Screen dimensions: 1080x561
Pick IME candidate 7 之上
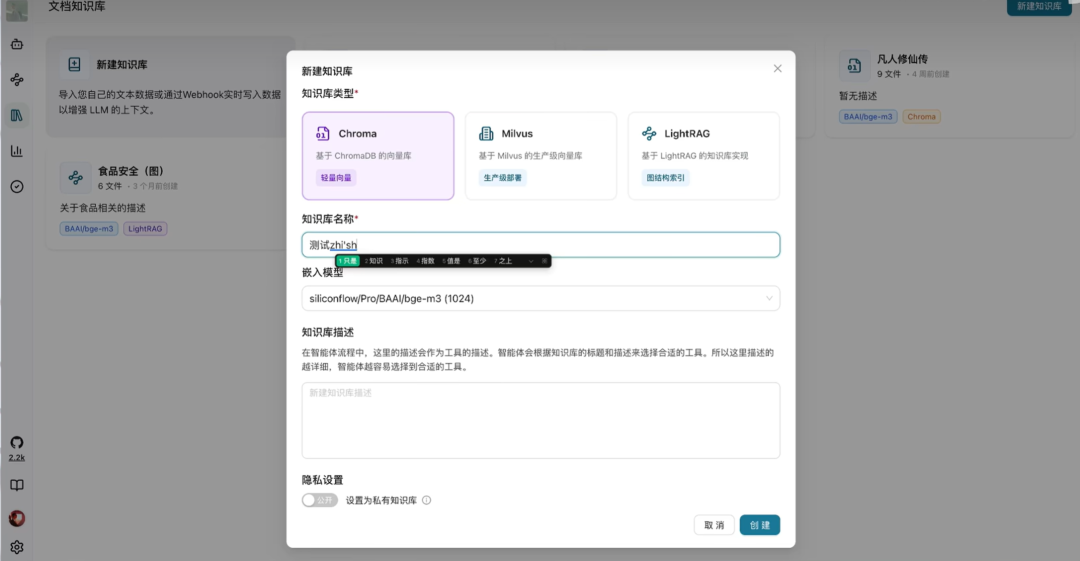[x=503, y=261]
